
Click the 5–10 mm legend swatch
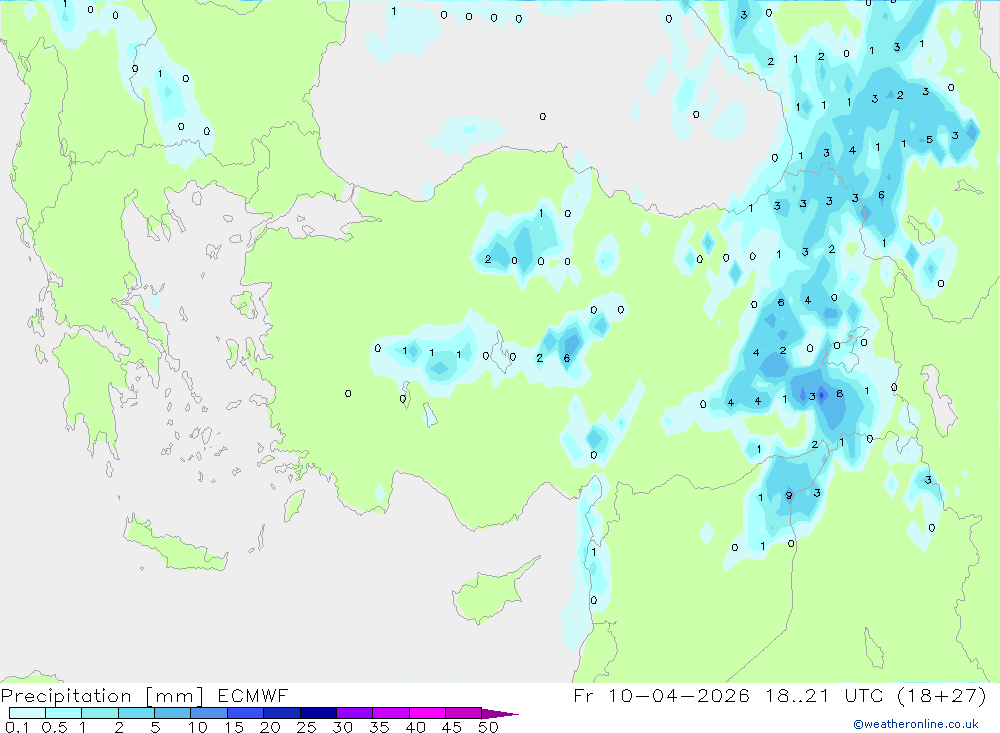pos(172,713)
